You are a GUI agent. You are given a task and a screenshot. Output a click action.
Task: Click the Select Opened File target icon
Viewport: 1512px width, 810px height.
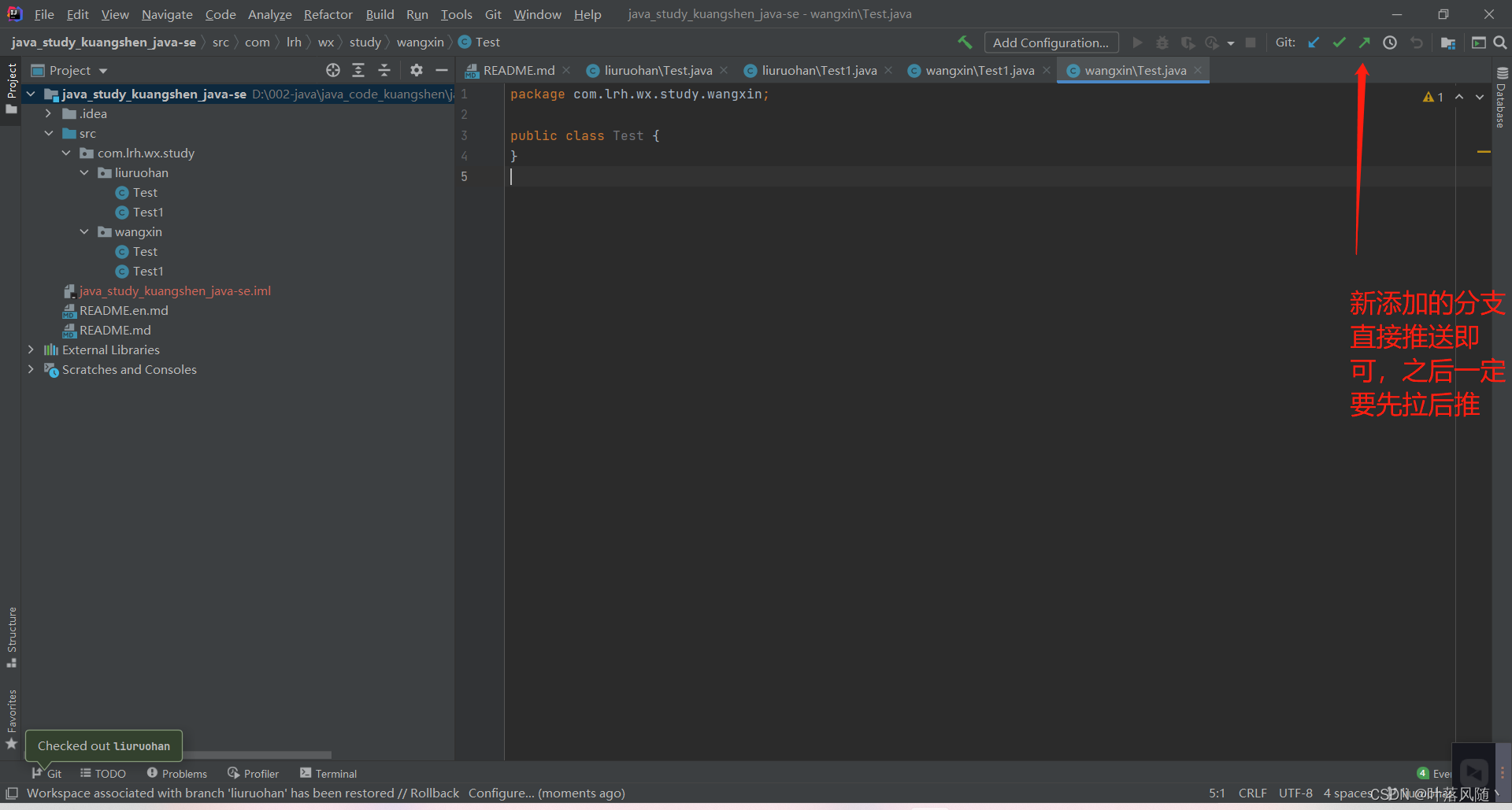[x=333, y=70]
